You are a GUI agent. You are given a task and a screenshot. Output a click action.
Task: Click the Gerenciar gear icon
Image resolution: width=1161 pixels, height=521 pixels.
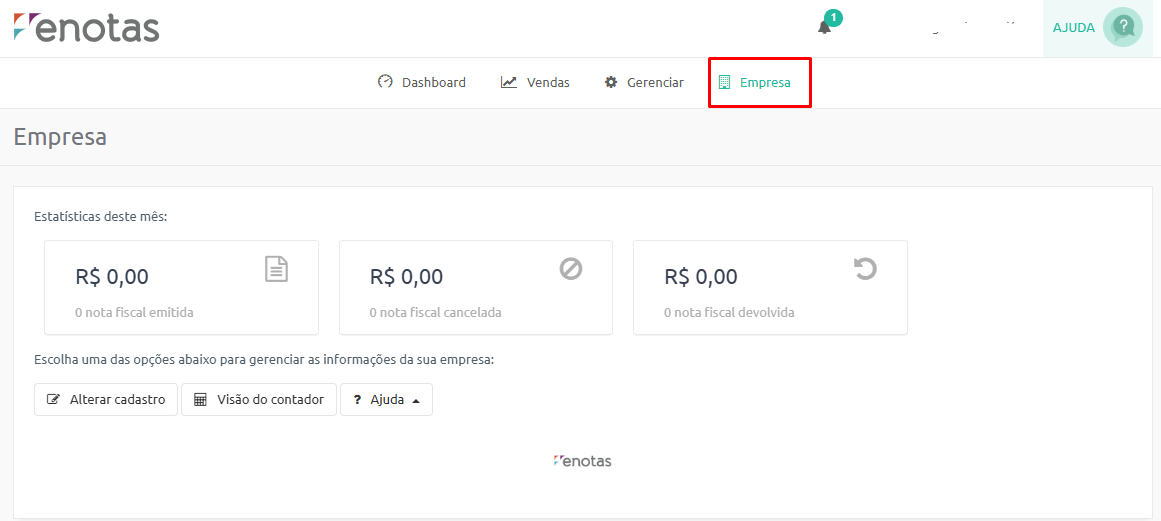point(611,82)
